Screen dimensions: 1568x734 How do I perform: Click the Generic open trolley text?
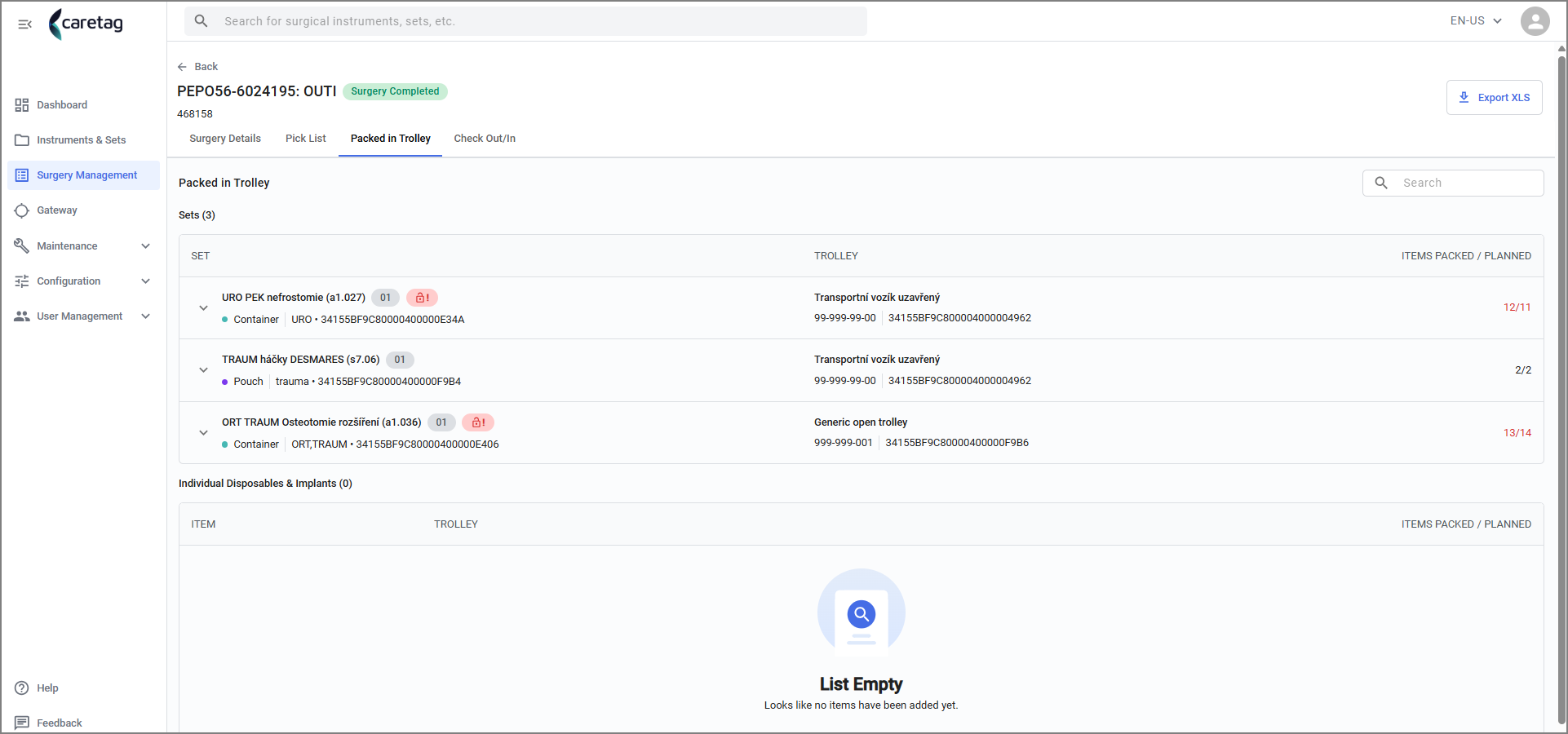pyautogui.click(x=861, y=422)
